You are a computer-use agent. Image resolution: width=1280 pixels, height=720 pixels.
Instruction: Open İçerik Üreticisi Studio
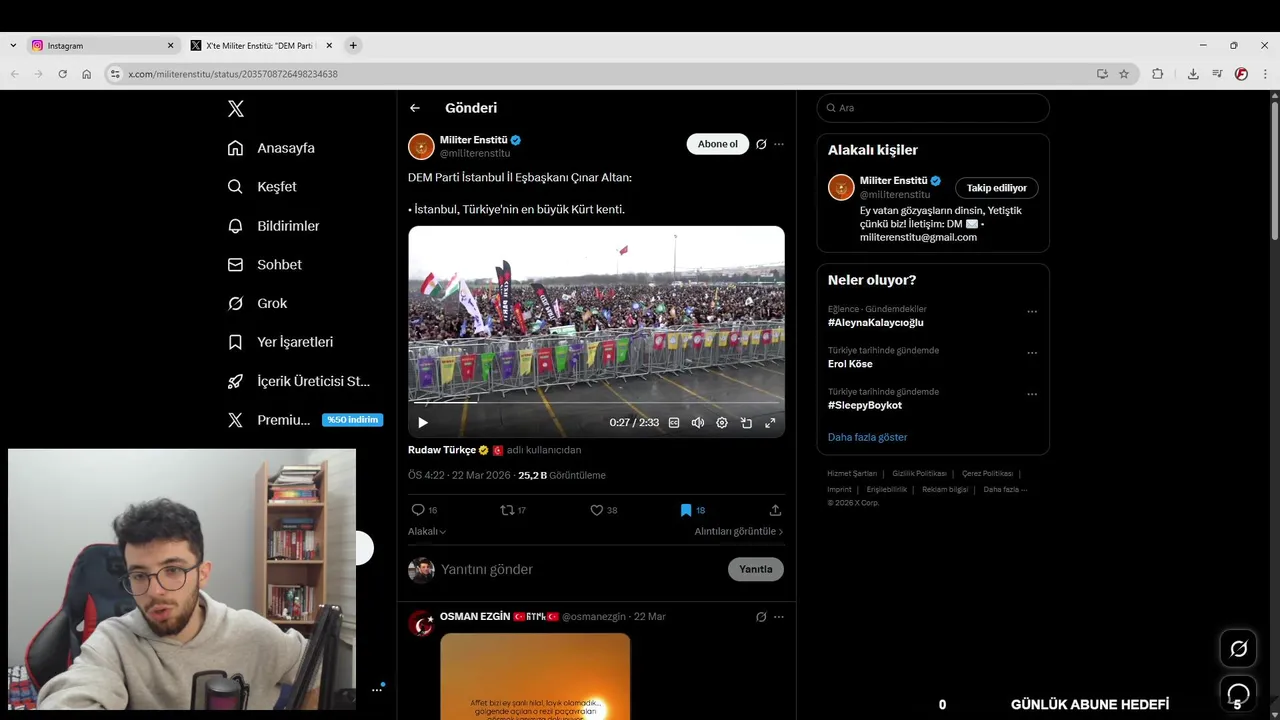tap(298, 381)
